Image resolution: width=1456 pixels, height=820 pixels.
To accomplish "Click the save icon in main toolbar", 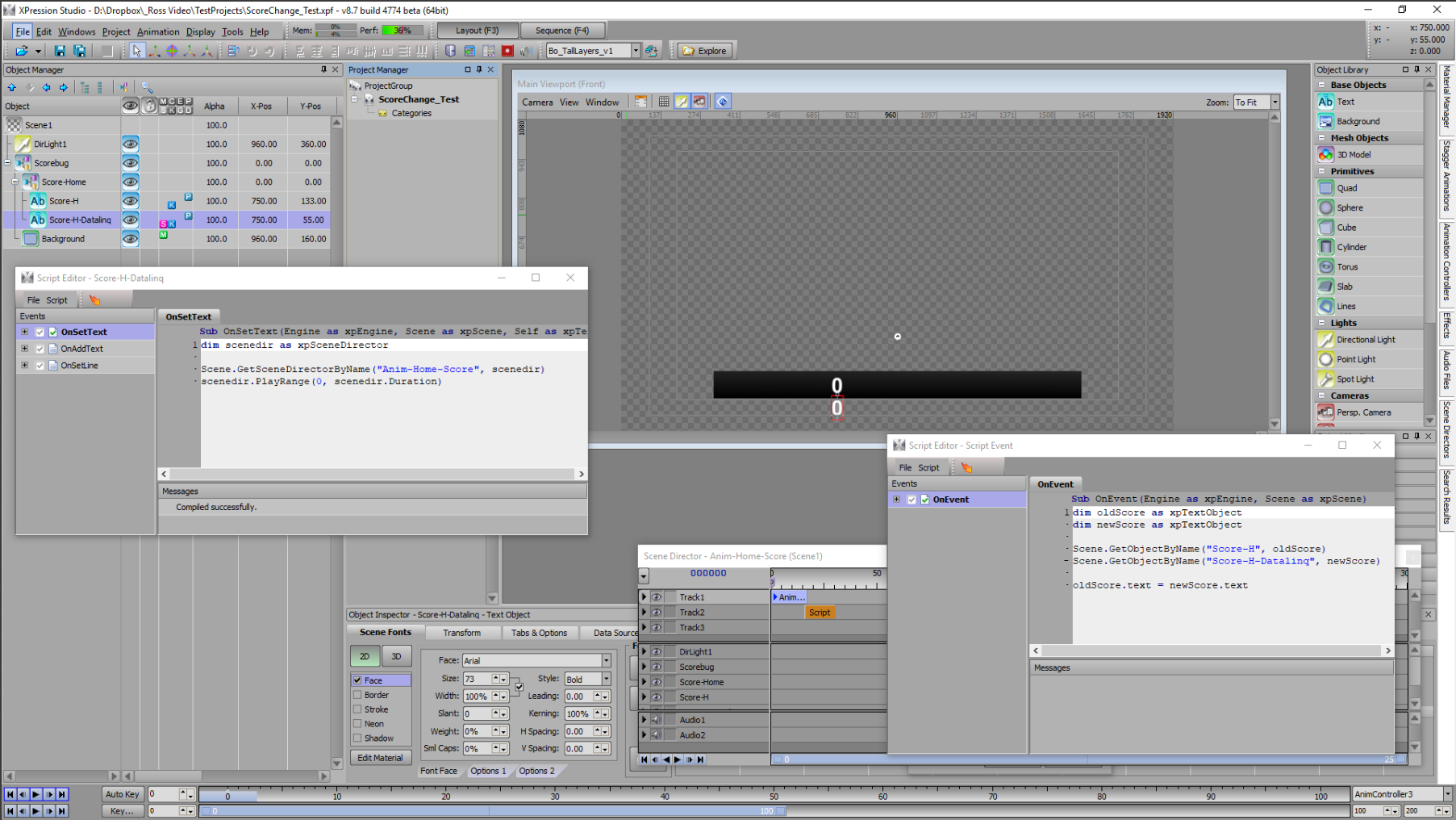I will 60,51.
